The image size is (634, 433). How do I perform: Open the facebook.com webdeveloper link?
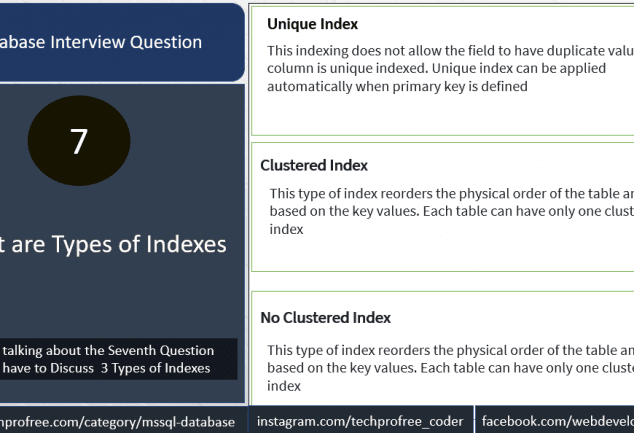[555, 421]
